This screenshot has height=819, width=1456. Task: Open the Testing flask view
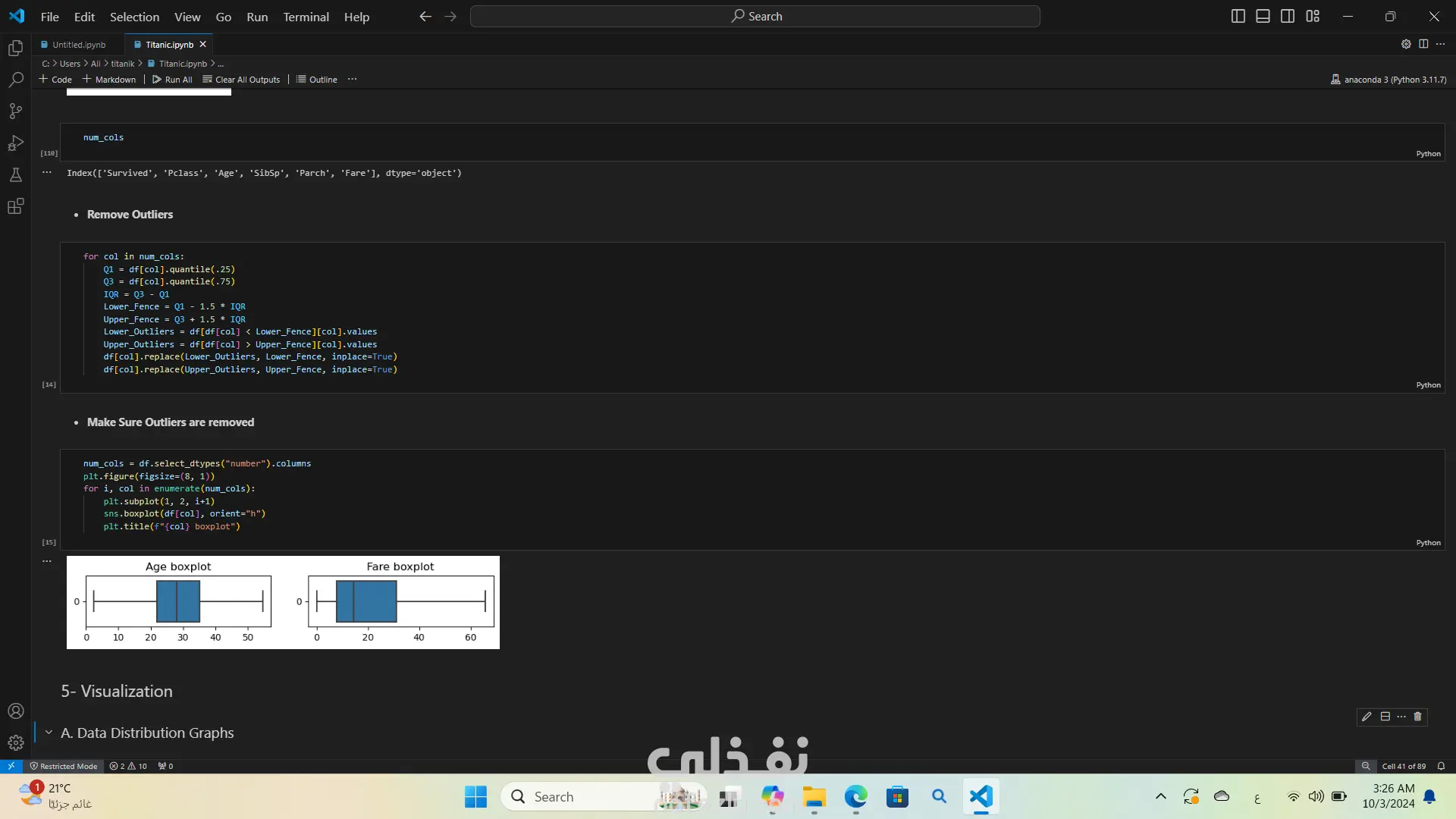tap(15, 175)
